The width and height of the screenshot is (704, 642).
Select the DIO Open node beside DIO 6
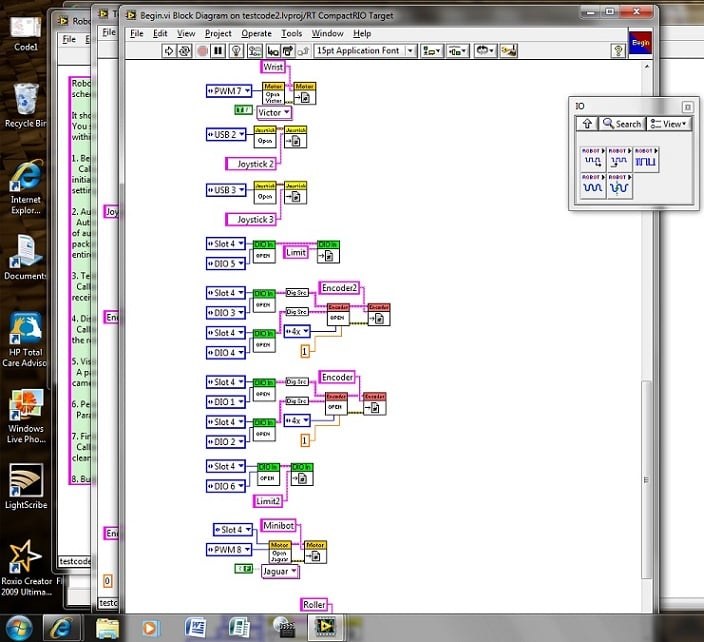[x=268, y=475]
